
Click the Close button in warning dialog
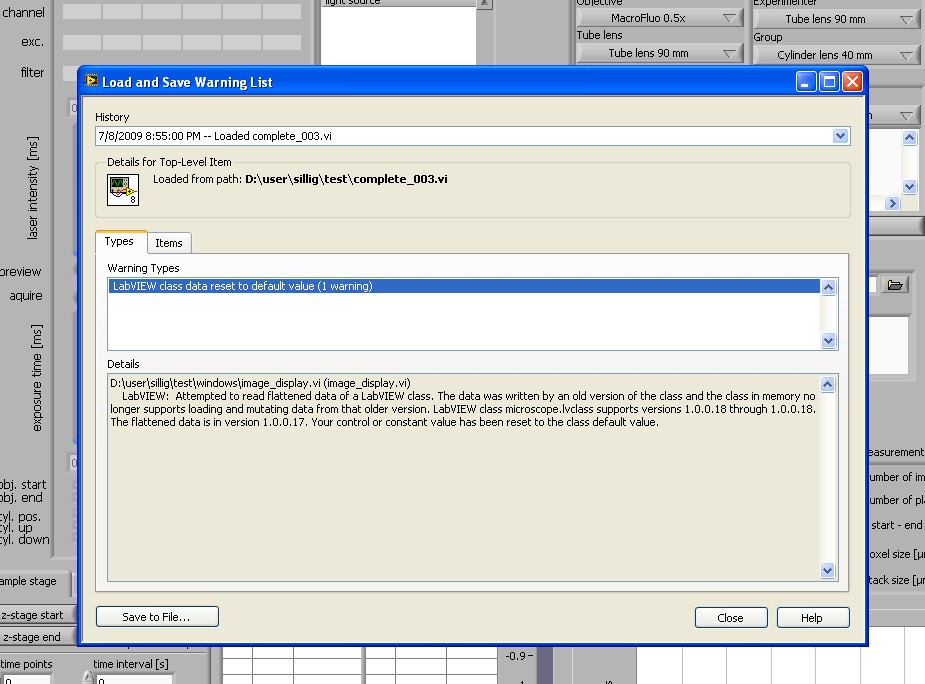tap(731, 618)
